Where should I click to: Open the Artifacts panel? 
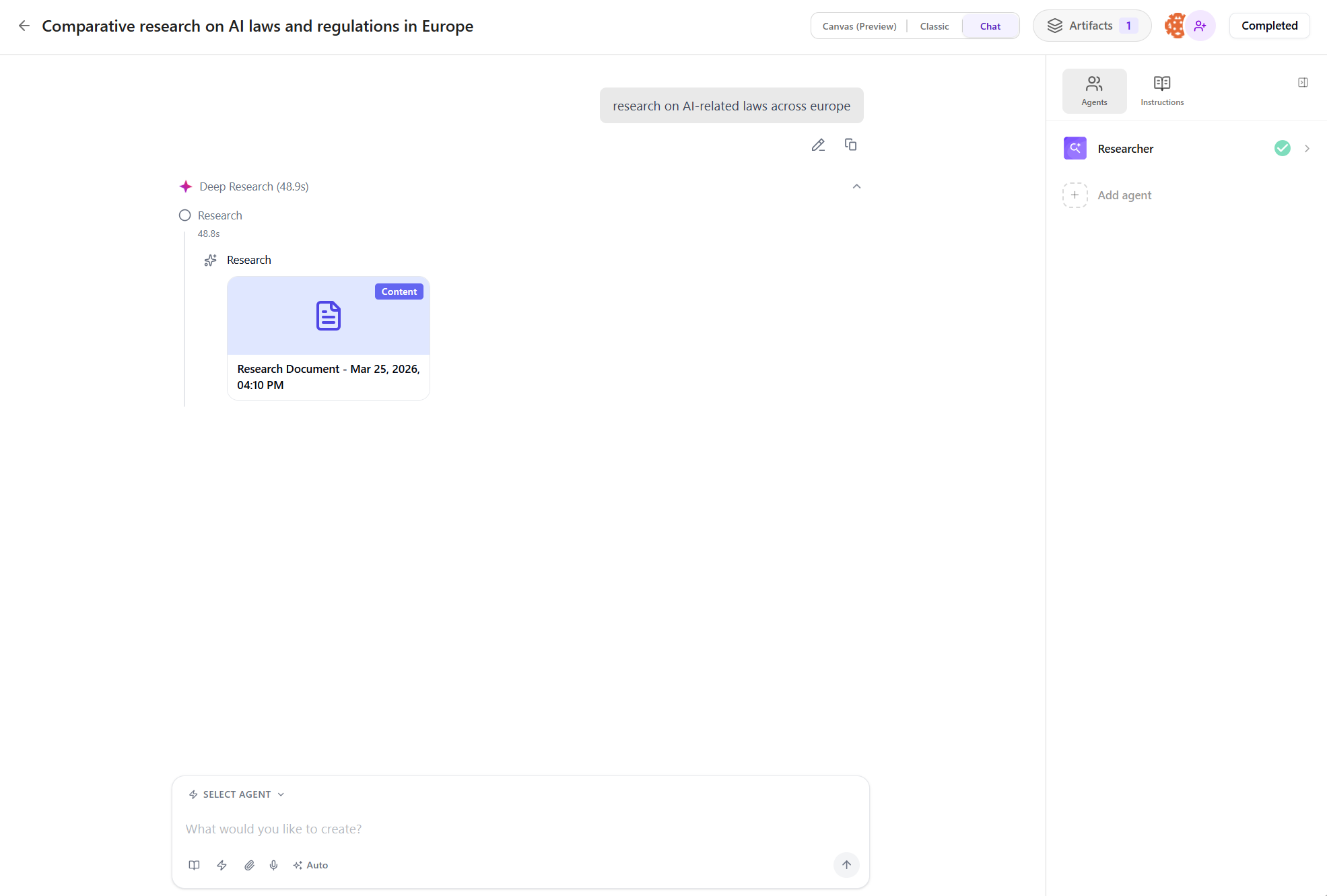[x=1091, y=25]
